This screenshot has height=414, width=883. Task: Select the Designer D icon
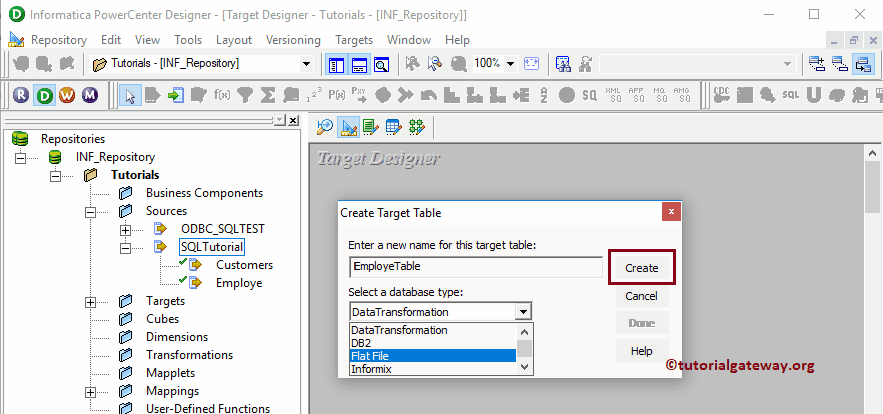click(44, 95)
